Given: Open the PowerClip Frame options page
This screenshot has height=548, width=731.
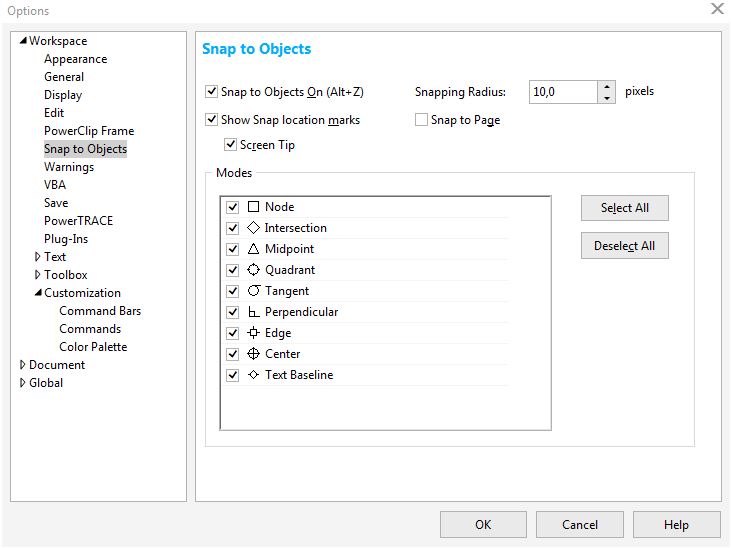Looking at the screenshot, I should pyautogui.click(x=88, y=131).
